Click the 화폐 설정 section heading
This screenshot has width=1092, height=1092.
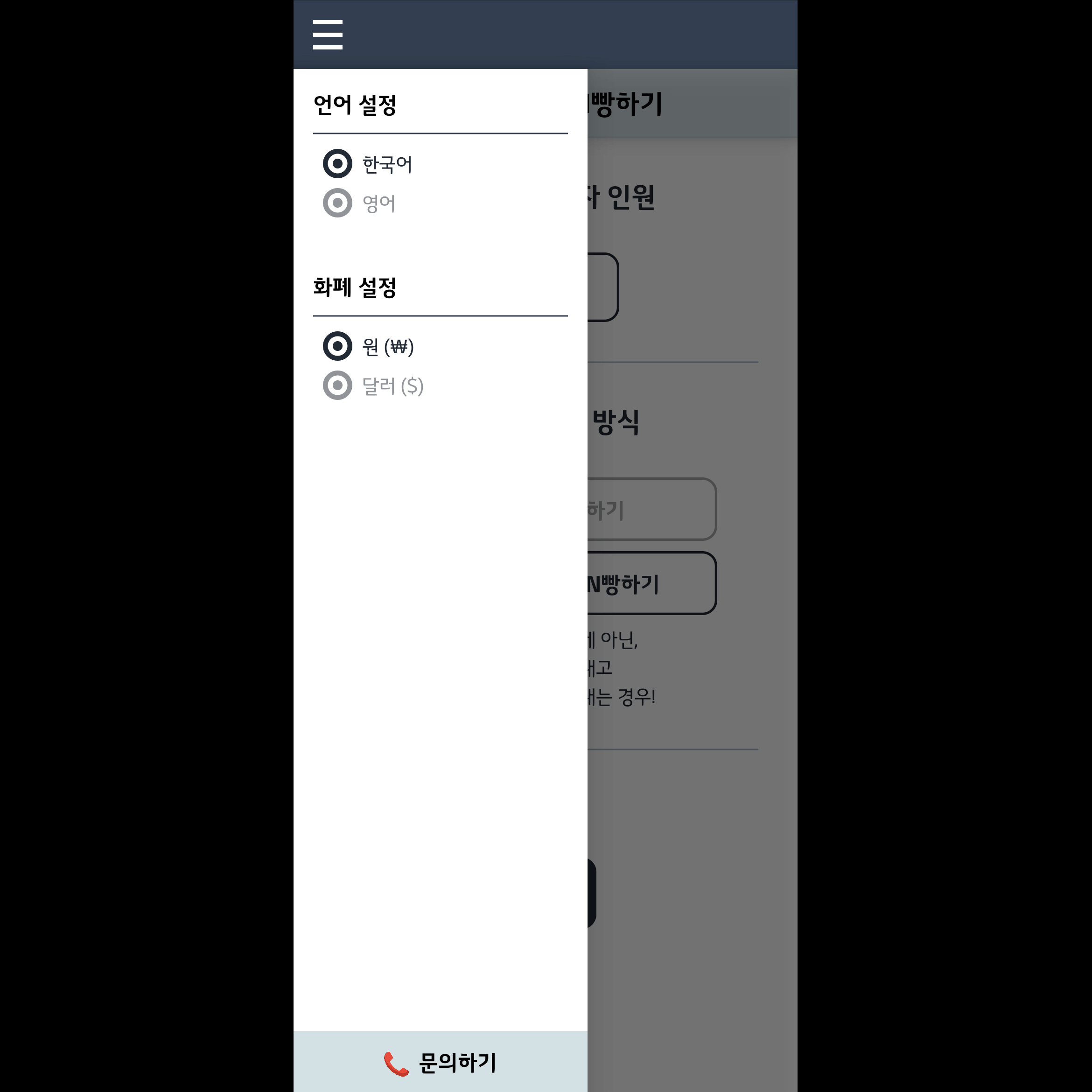(x=355, y=287)
